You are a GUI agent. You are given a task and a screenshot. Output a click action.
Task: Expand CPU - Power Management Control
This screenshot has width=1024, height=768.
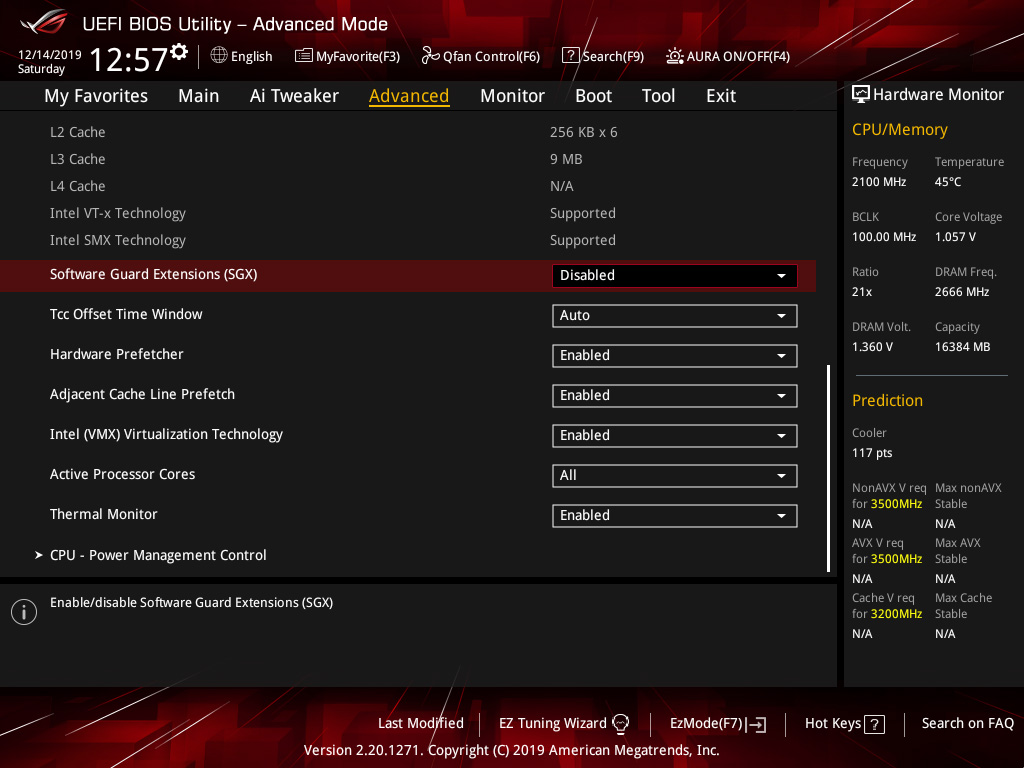pos(157,555)
